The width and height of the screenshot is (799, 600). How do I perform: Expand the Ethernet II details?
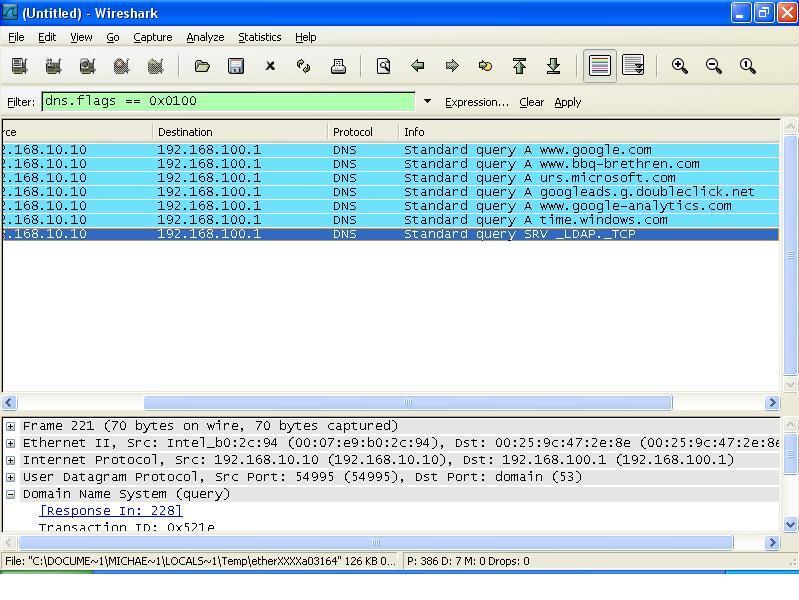coord(10,443)
